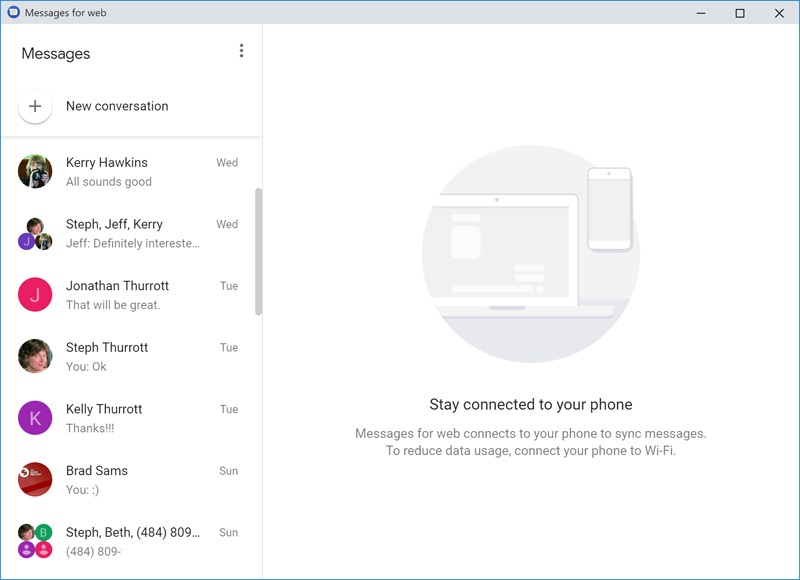
Task: Open the Kerry Hawkins name entry
Action: click(x=107, y=162)
